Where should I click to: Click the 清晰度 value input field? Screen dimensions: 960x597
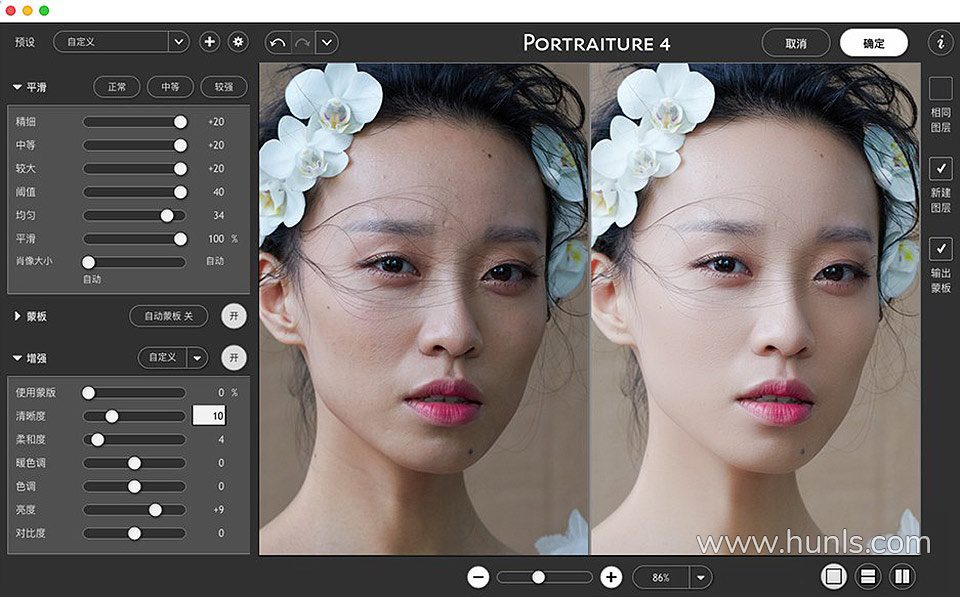tap(210, 415)
